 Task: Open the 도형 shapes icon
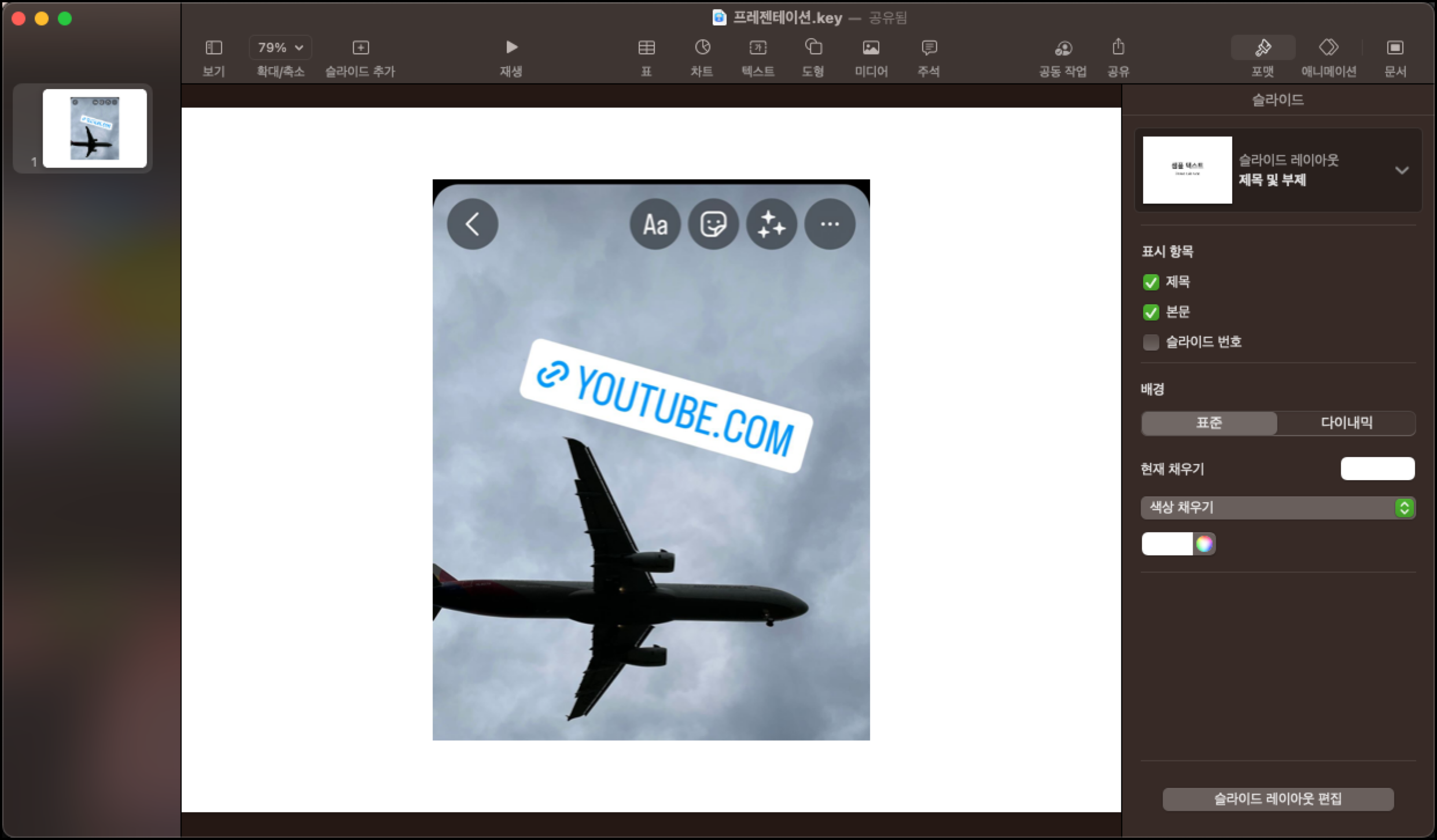pyautogui.click(x=813, y=47)
